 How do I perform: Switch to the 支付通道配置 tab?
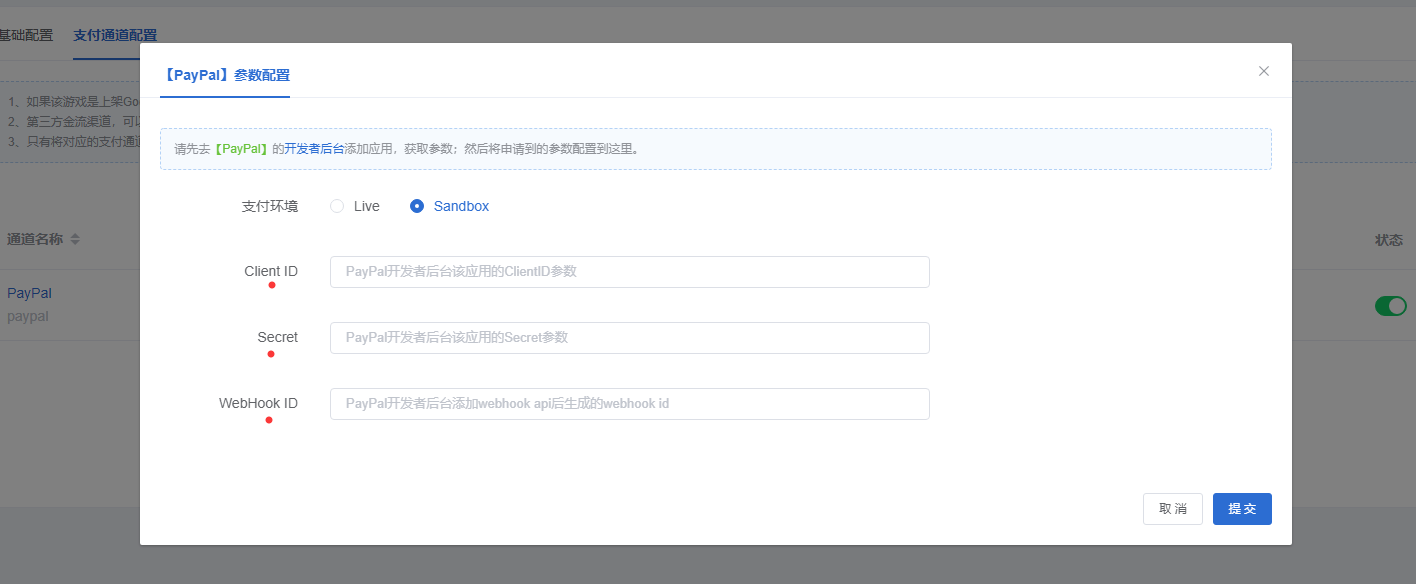click(x=114, y=35)
